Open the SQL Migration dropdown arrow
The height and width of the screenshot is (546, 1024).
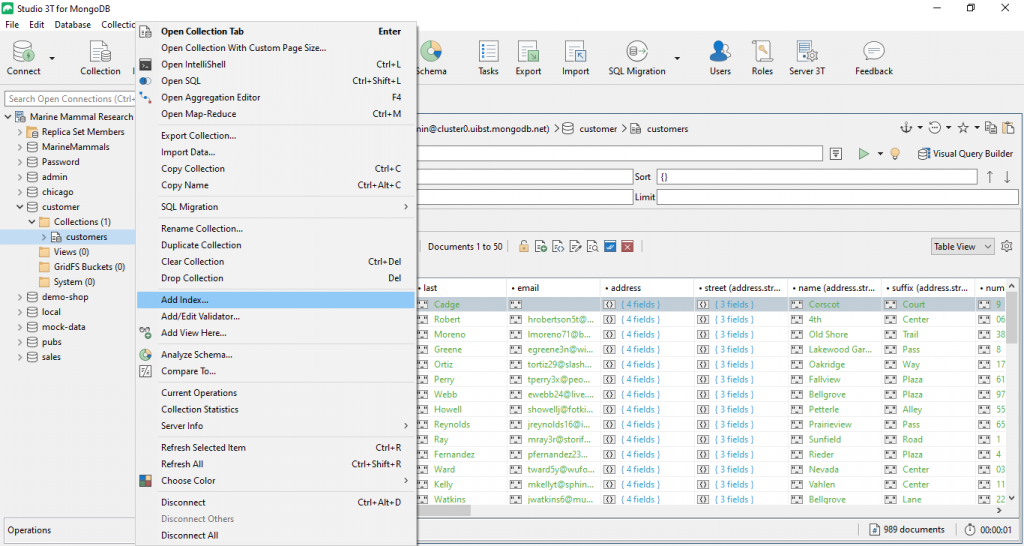coord(677,58)
